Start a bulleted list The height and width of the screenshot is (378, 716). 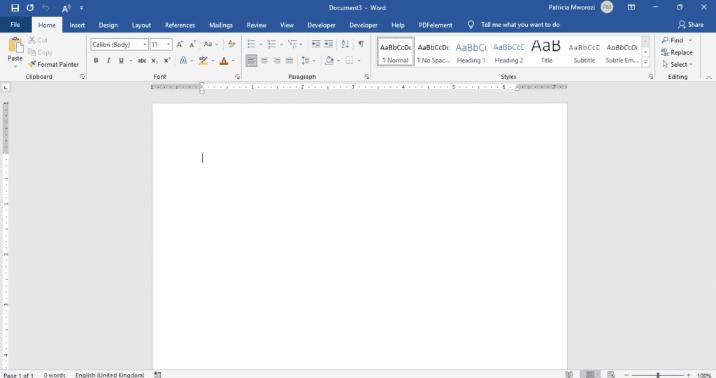point(251,44)
